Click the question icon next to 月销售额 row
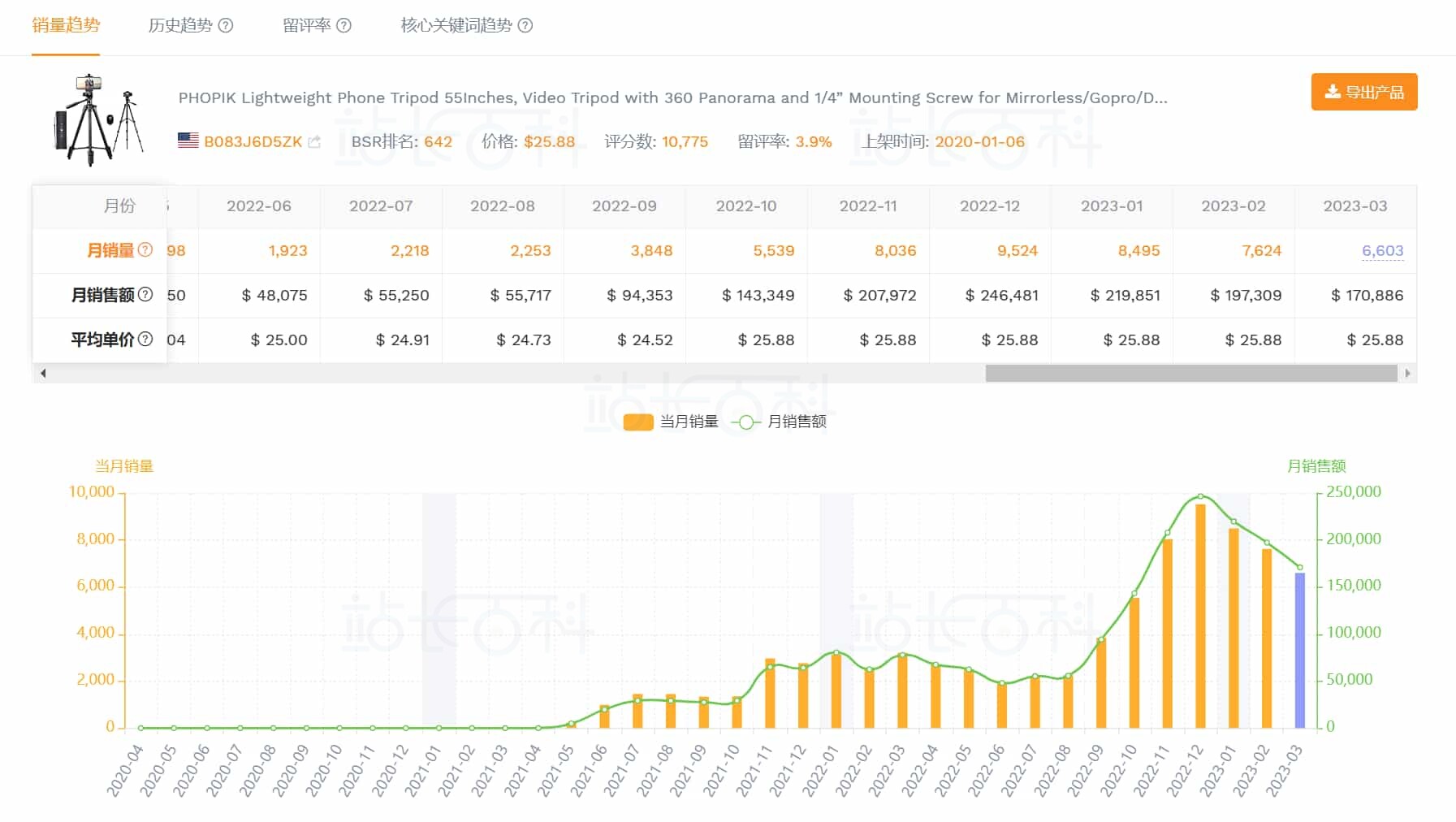This screenshot has height=822, width=1456. click(145, 295)
